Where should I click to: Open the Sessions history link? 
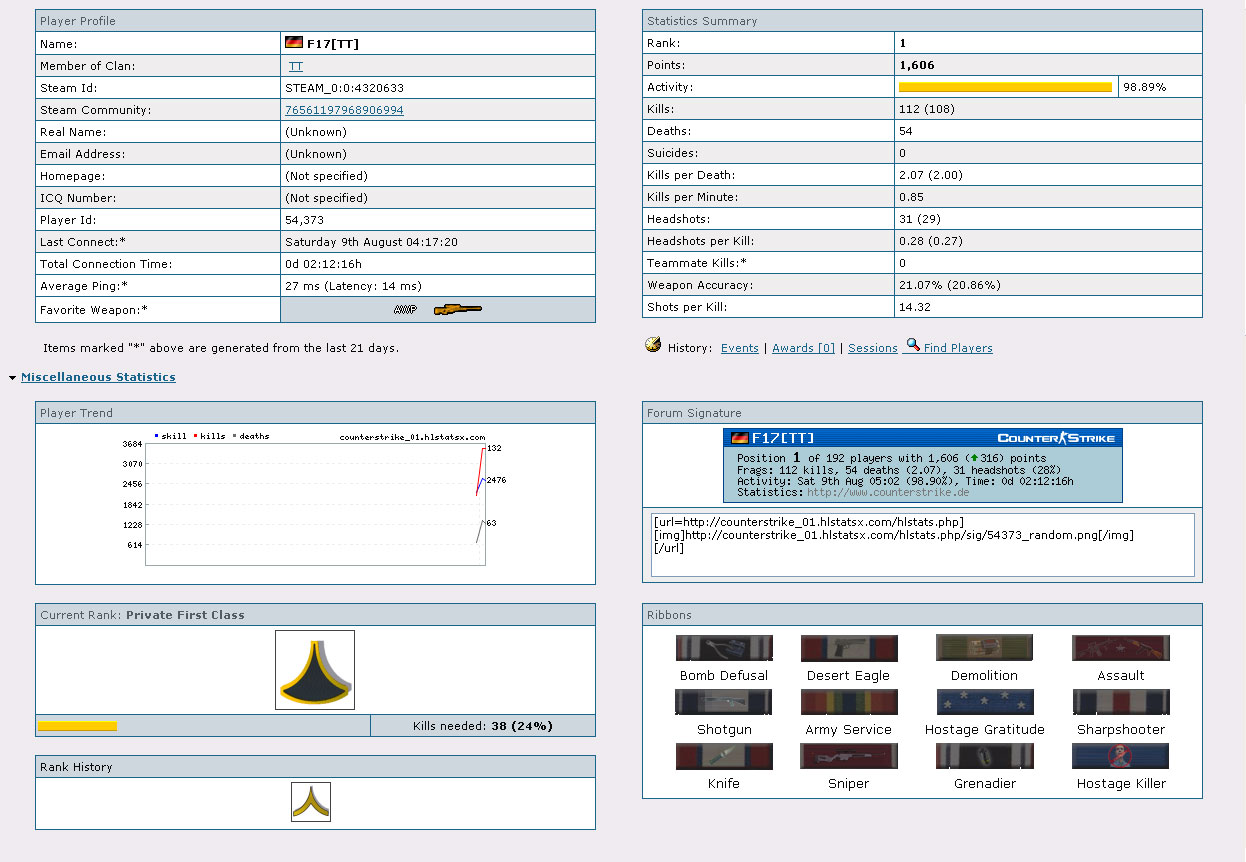pos(872,348)
